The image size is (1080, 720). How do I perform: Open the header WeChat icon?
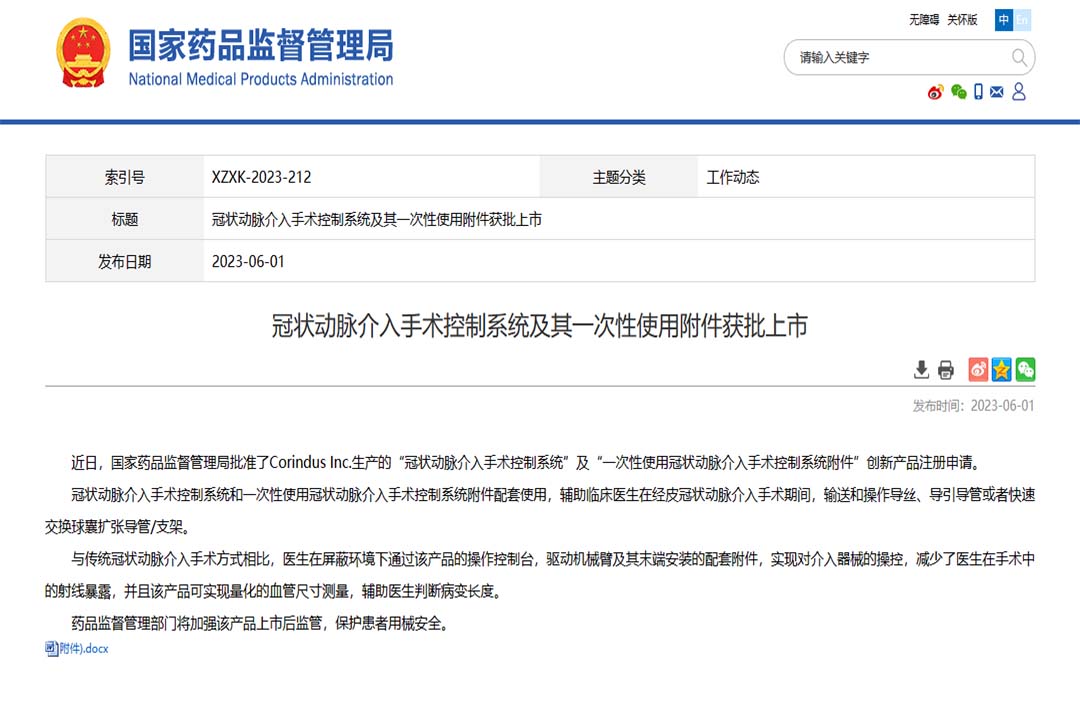point(958,92)
